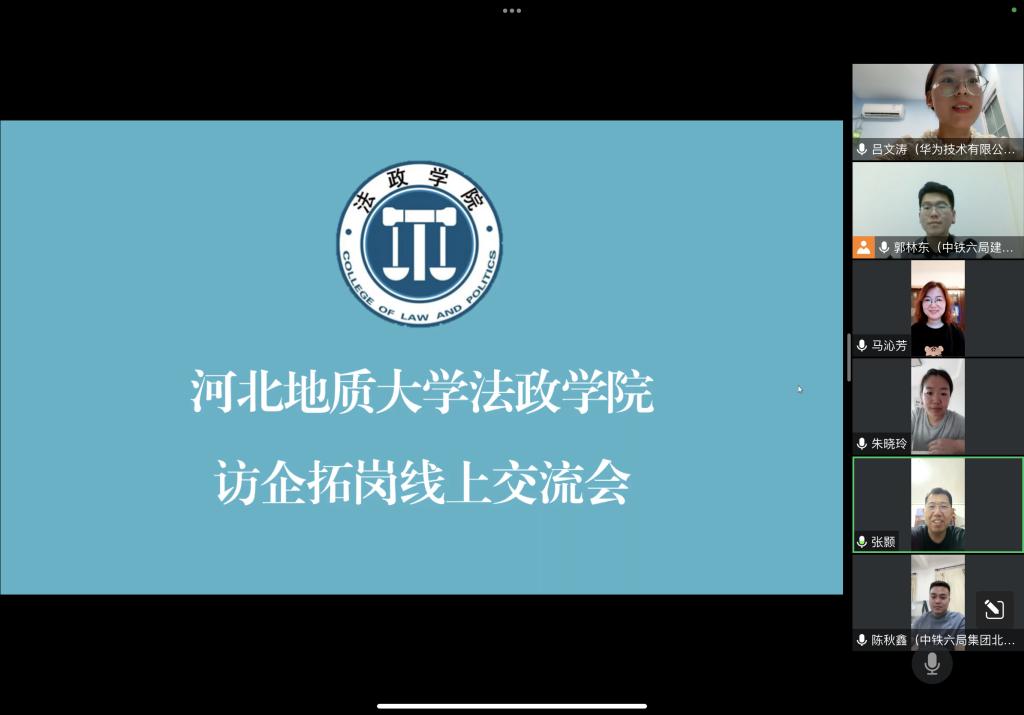Select 张颢's highlighted speaker tile
Screen dimensions: 1024x715
point(937,501)
